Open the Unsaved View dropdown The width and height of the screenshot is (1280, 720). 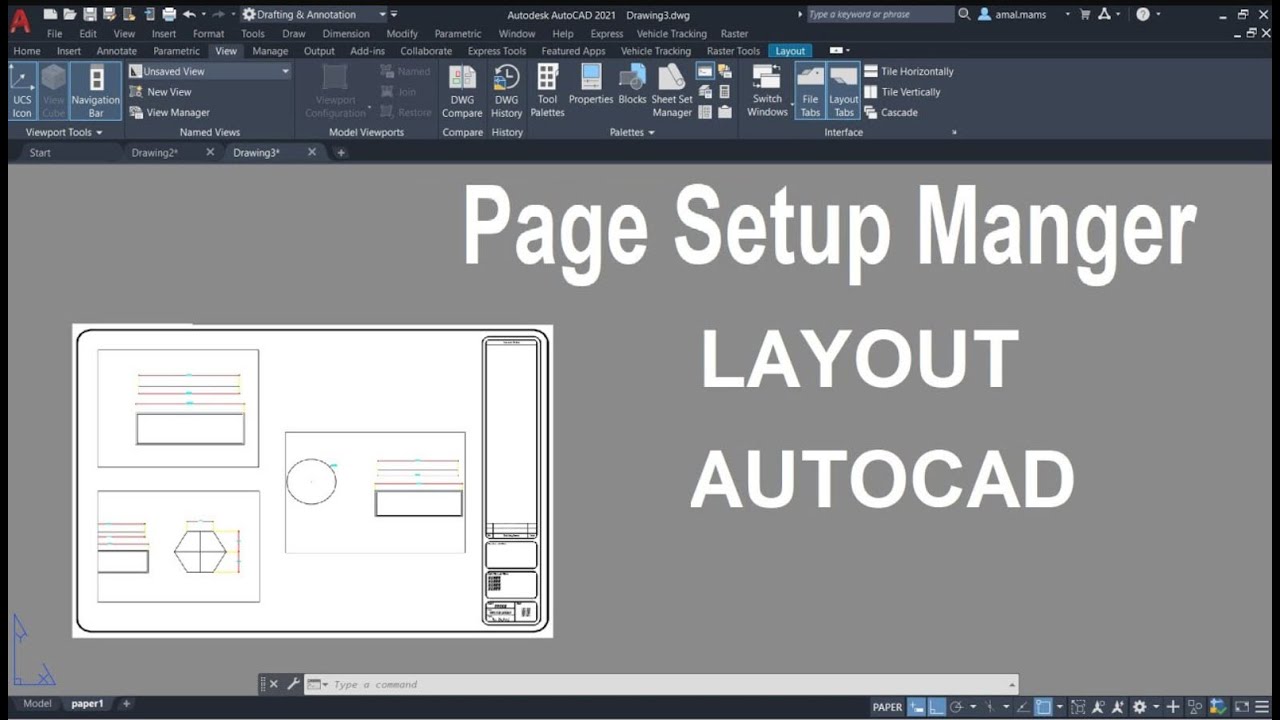[209, 71]
